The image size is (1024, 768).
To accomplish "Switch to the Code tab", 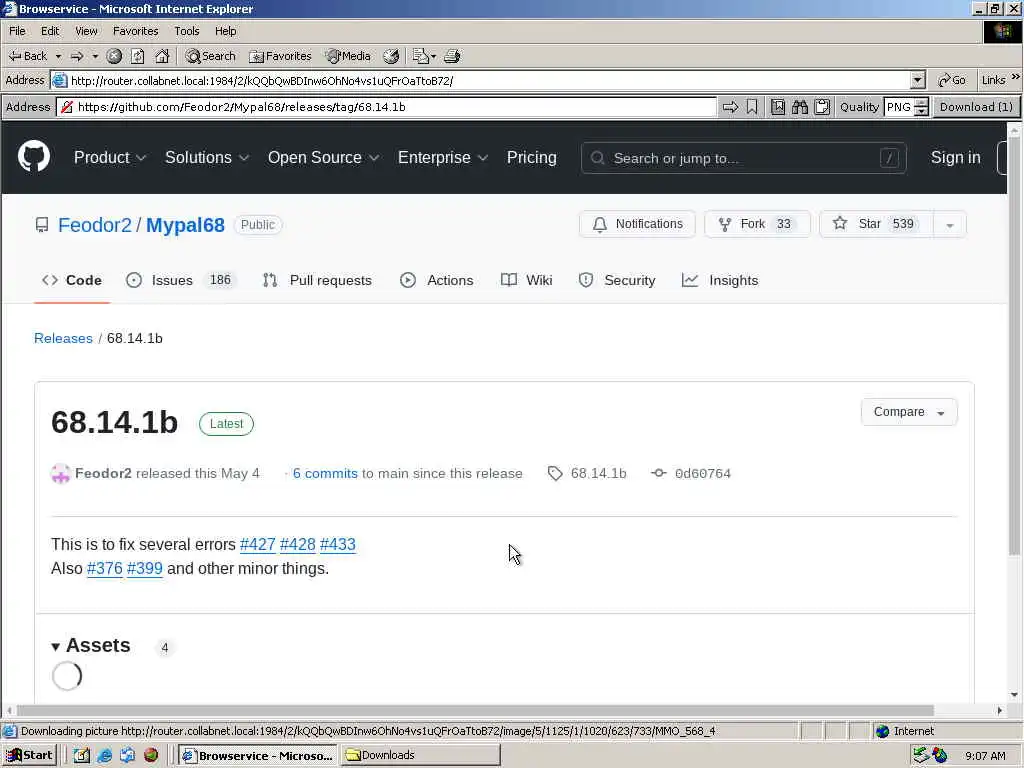I will click(72, 280).
